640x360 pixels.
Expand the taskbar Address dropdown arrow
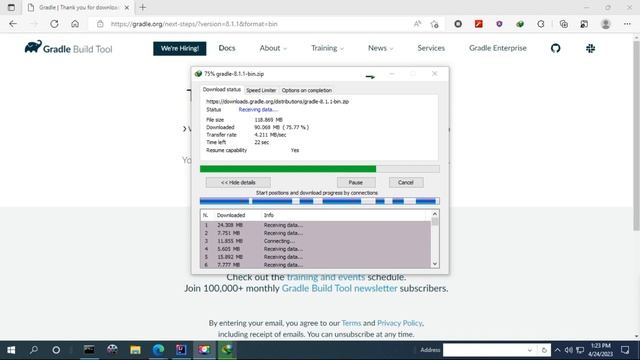530,350
